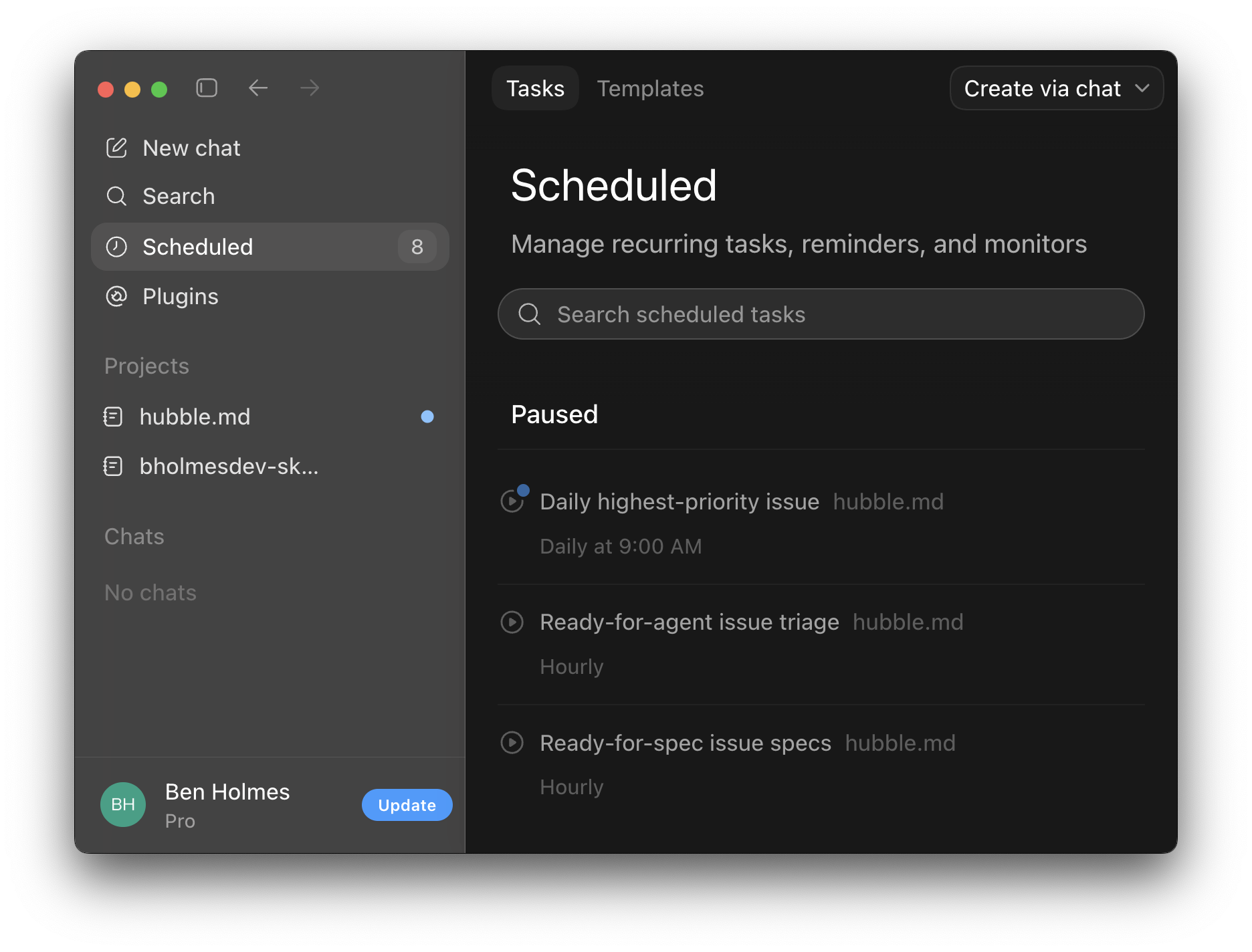Viewport: 1252px width, 952px height.
Task: Close the window with the red button
Action: click(106, 89)
